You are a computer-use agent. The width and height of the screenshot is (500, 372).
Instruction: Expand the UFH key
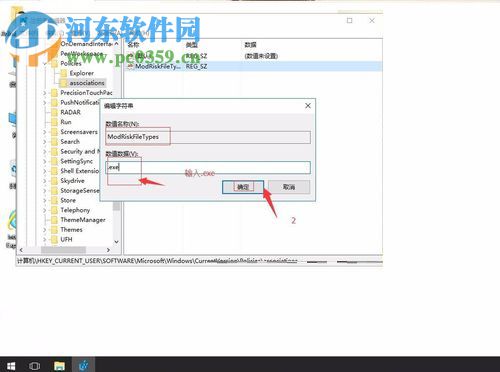click(x=45, y=239)
